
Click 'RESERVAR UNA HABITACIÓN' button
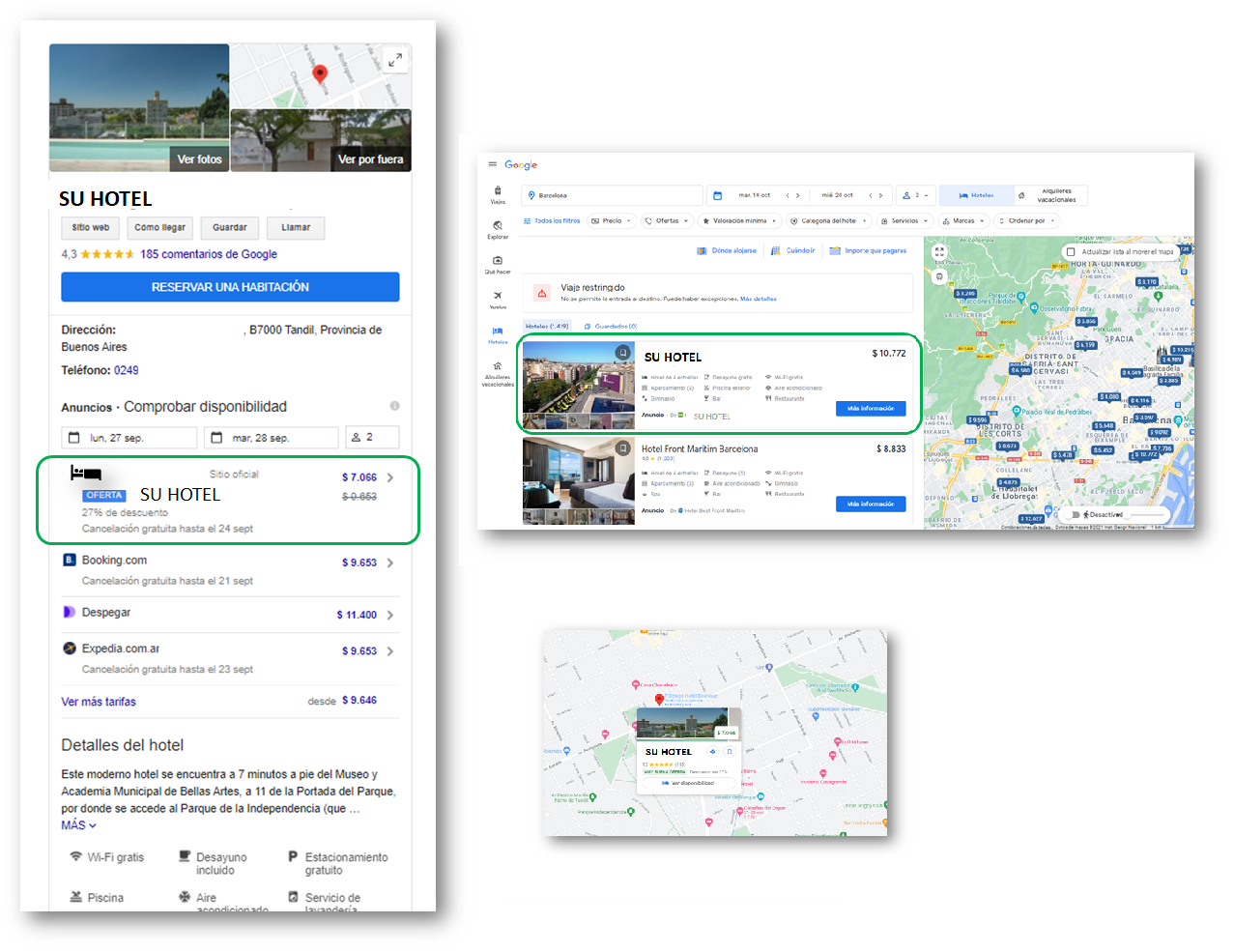230,287
